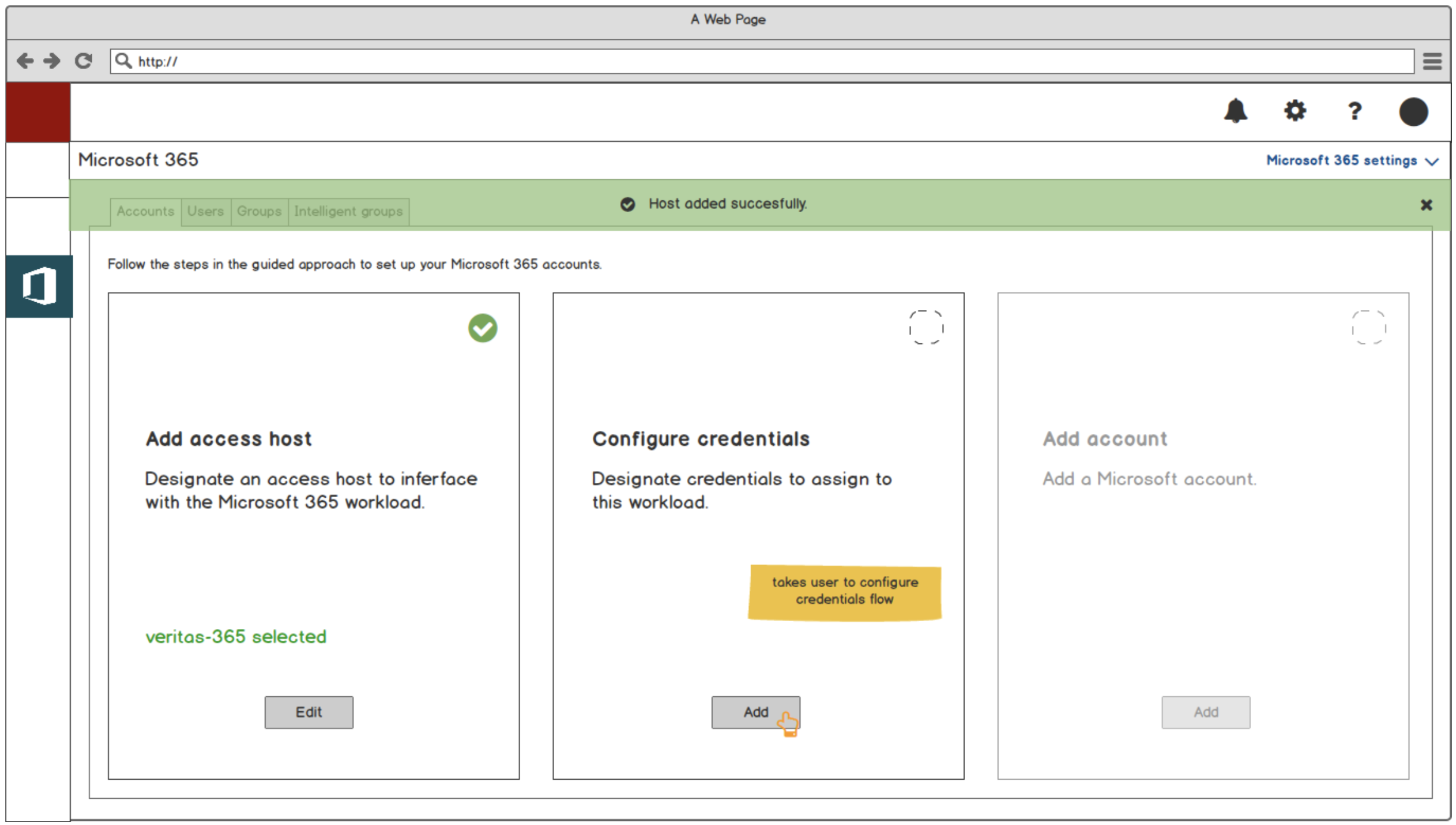The image size is (1456, 825).
Task: Click the green completed checkmark on Add access host
Action: pos(482,328)
